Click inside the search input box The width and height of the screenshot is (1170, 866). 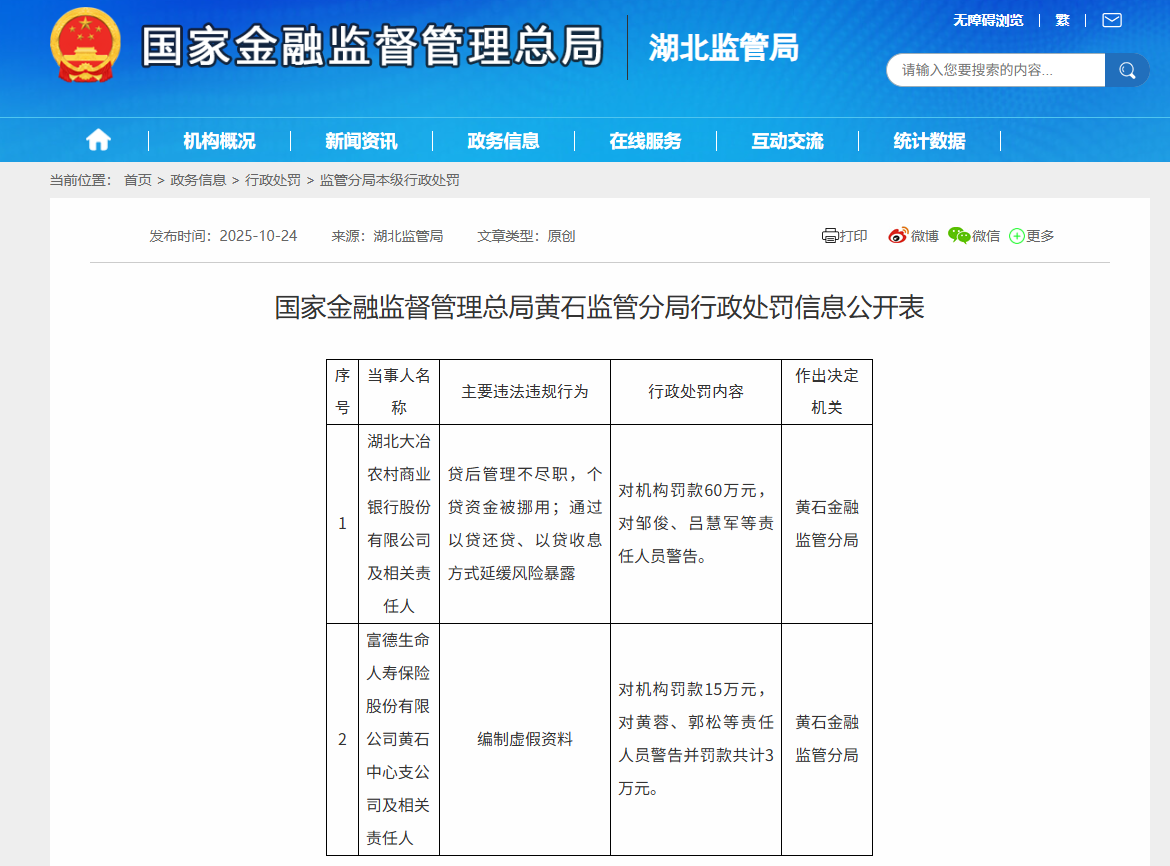(x=990, y=70)
